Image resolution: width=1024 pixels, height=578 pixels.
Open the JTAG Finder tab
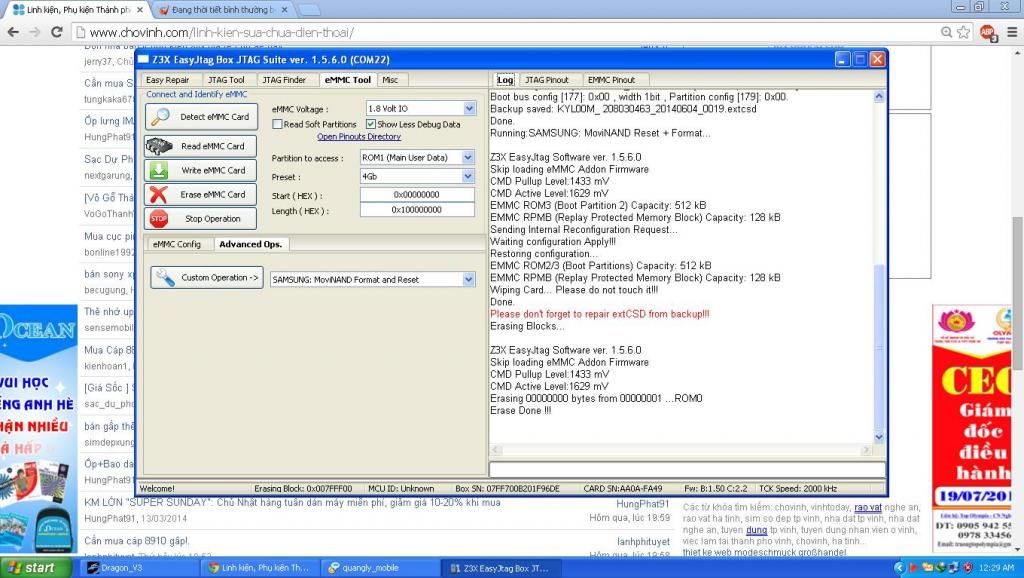pos(284,80)
